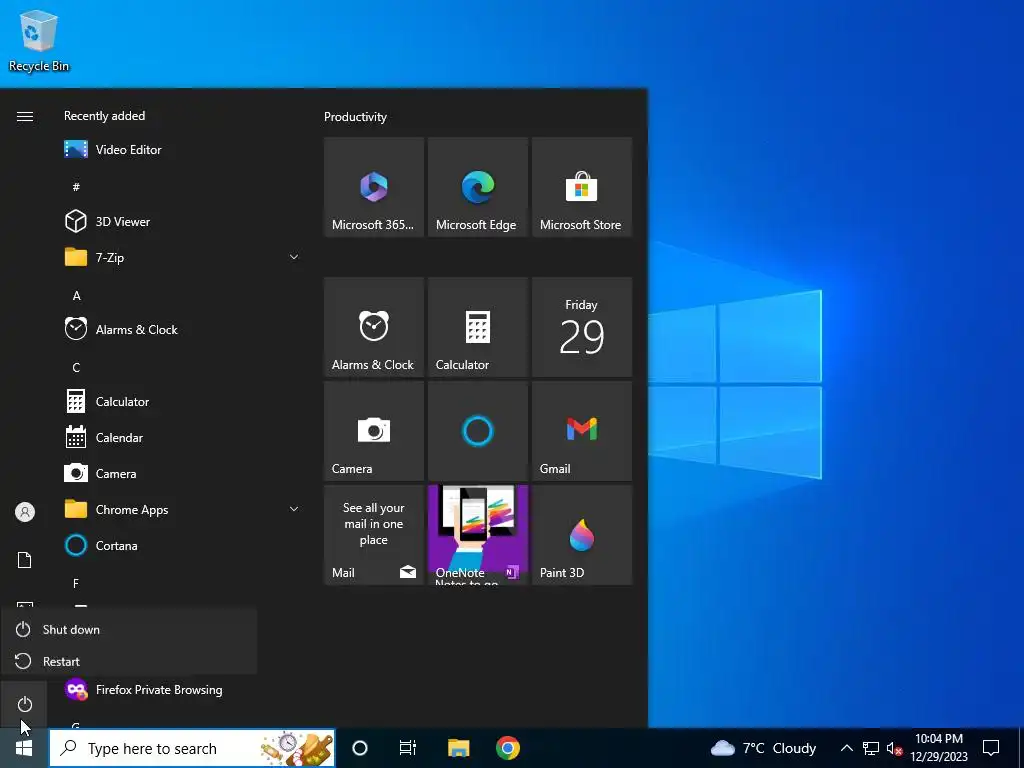Click the Type here to search box
Viewport: 1024px width, 768px height.
tap(192, 748)
